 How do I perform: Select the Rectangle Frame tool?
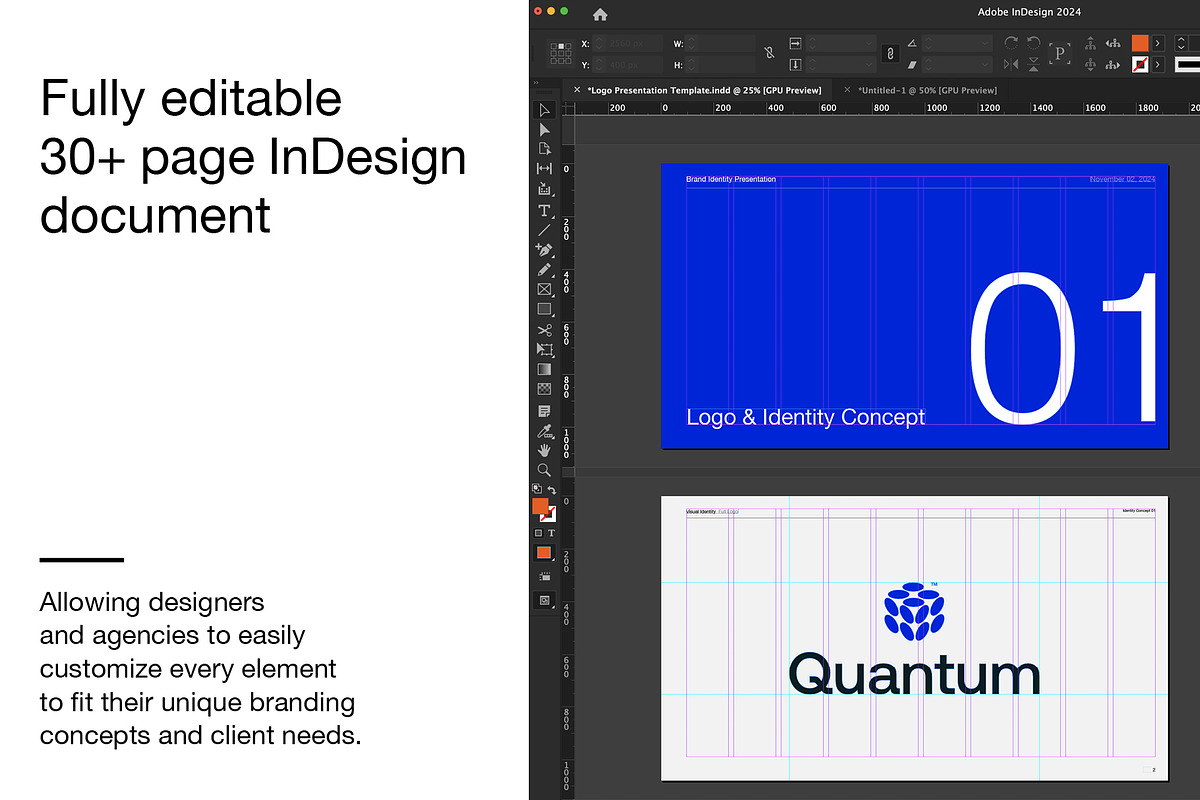pos(544,290)
